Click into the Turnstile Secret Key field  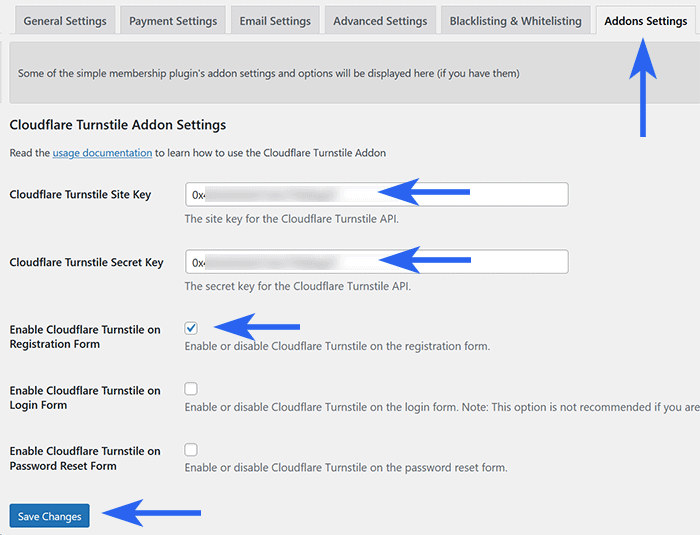[376, 262]
